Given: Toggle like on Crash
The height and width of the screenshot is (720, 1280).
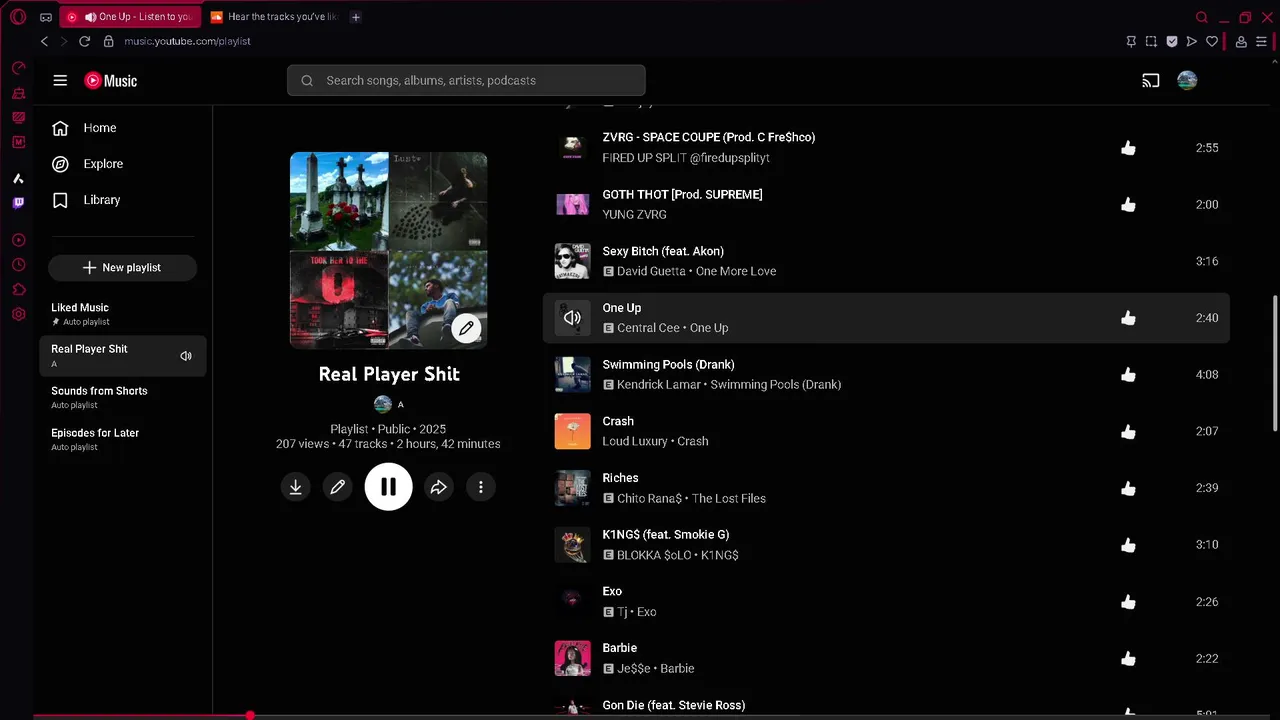Looking at the screenshot, I should point(1128,431).
